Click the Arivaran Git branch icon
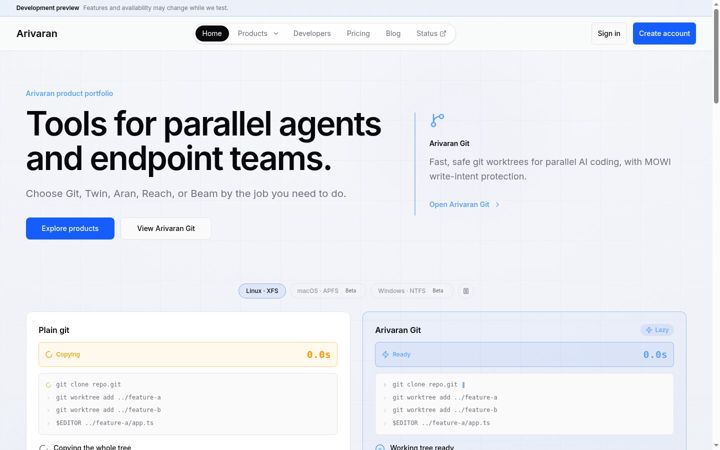The image size is (720, 450). 437,120
